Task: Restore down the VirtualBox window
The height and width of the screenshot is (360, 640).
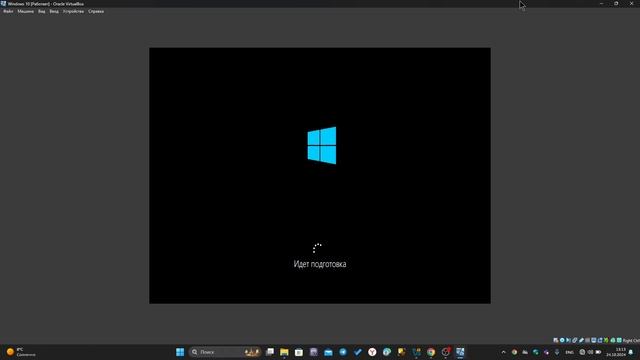Action: (x=616, y=3)
